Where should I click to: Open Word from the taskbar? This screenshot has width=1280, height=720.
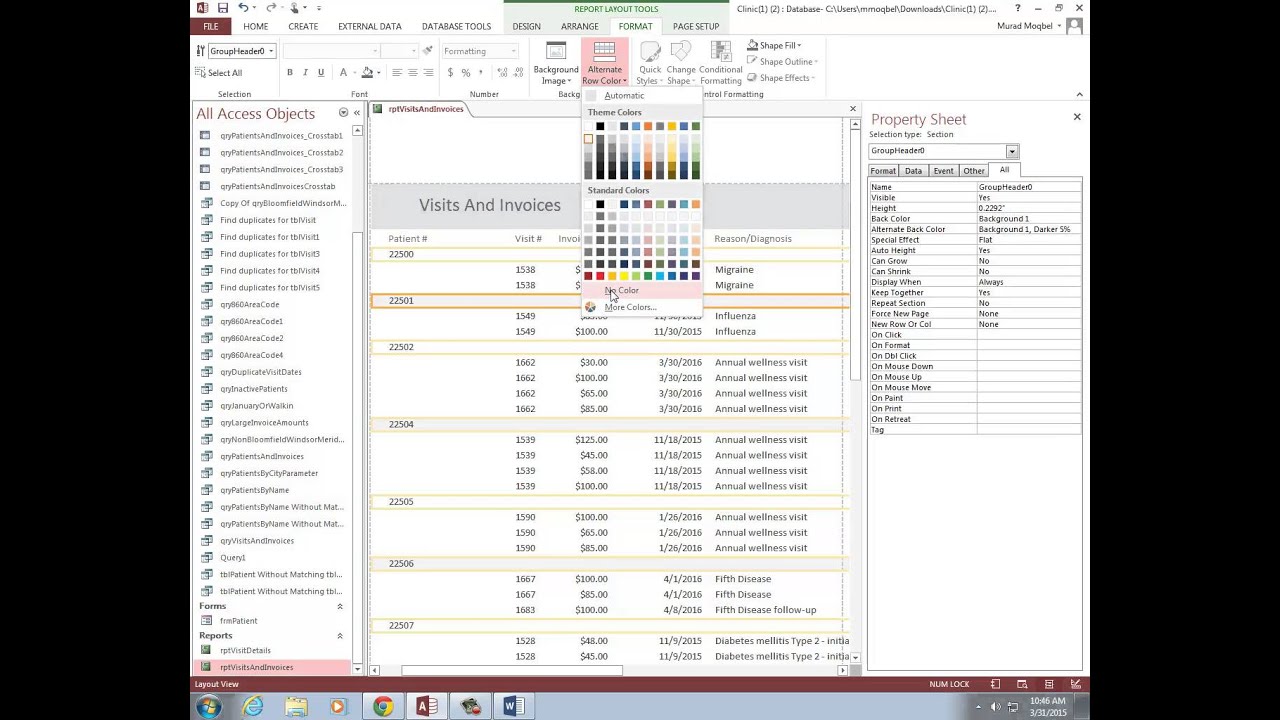tap(513, 707)
